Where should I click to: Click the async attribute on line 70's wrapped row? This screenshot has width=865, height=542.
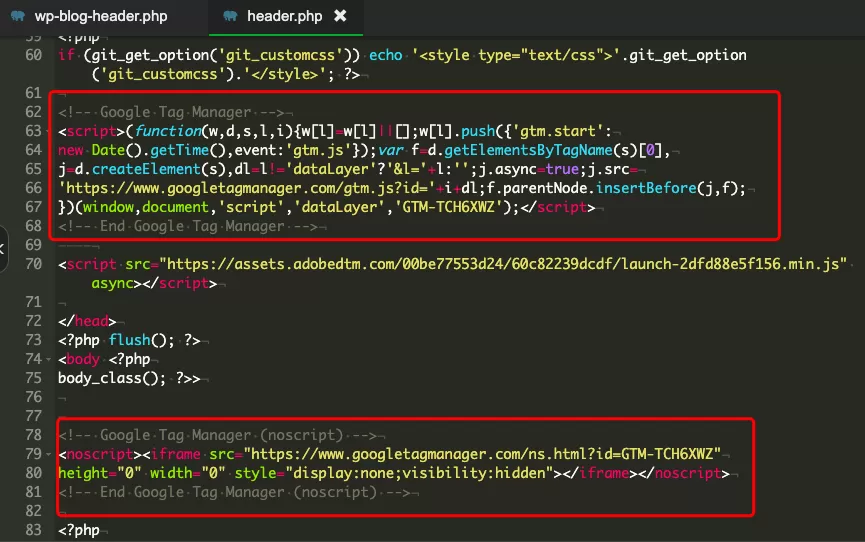[113, 284]
